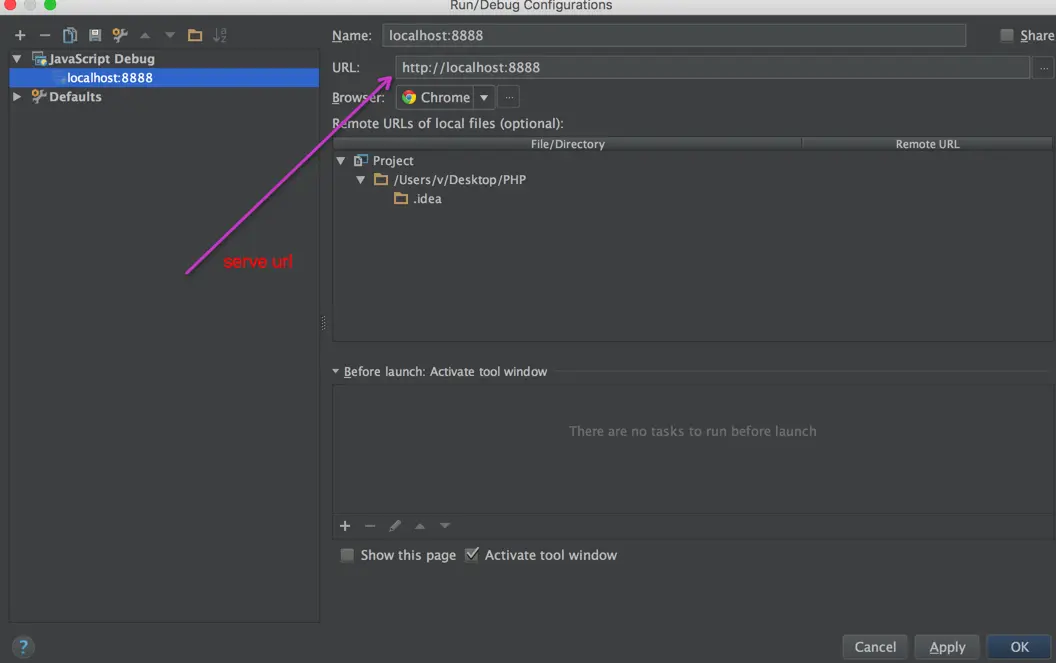1056x663 pixels.
Task: Collapse the Before launch section
Action: click(335, 371)
